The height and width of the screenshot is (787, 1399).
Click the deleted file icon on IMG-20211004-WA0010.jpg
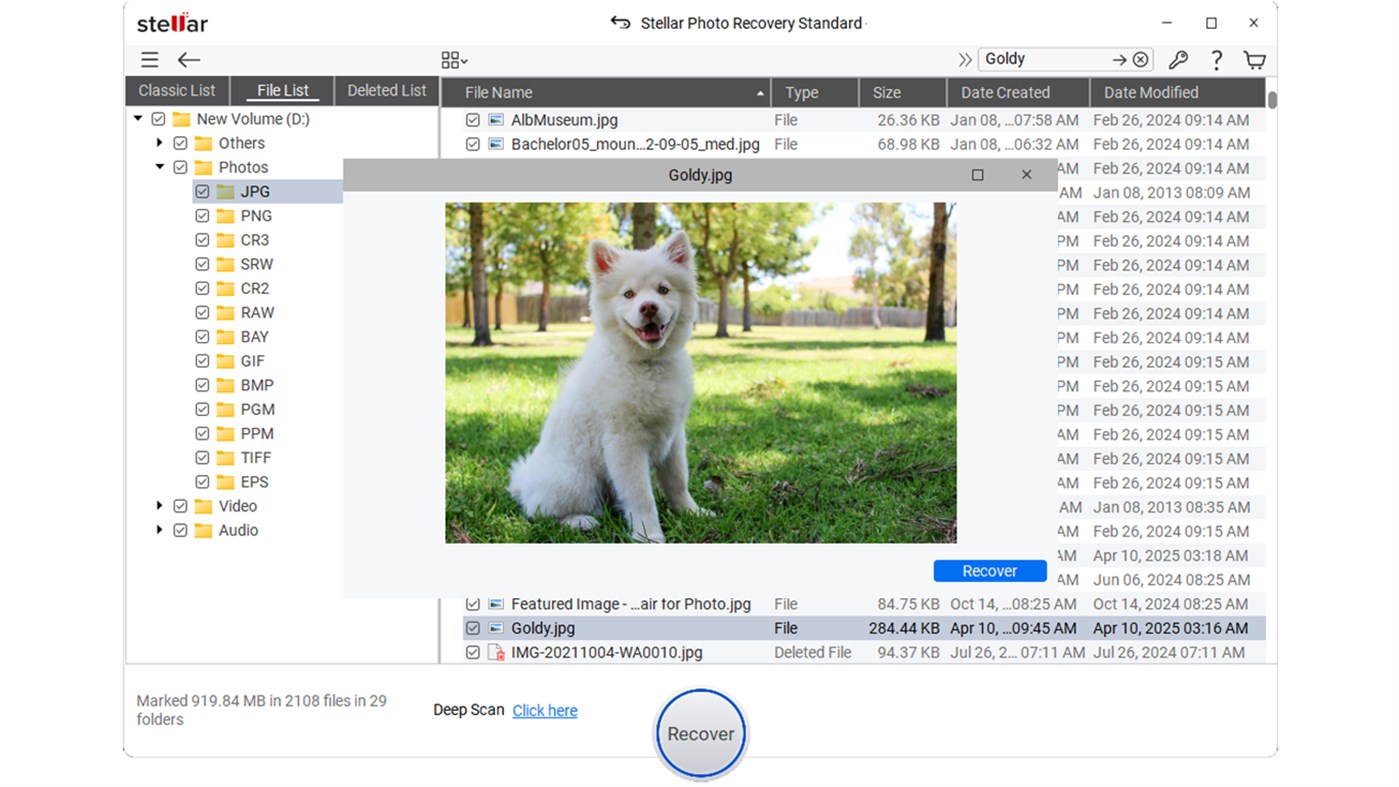[x=495, y=652]
